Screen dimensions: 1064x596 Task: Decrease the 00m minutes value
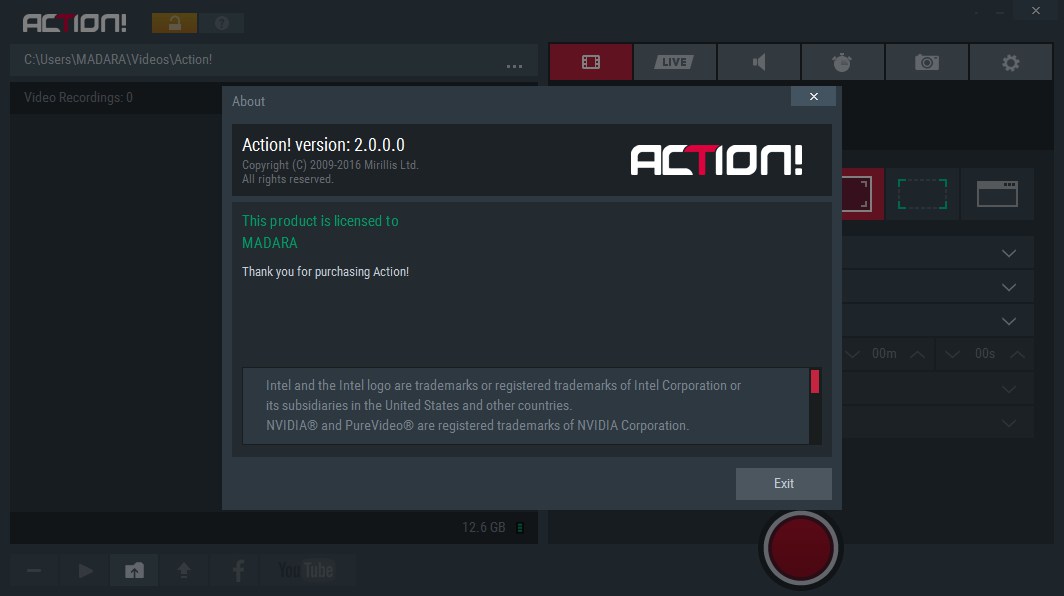[853, 354]
